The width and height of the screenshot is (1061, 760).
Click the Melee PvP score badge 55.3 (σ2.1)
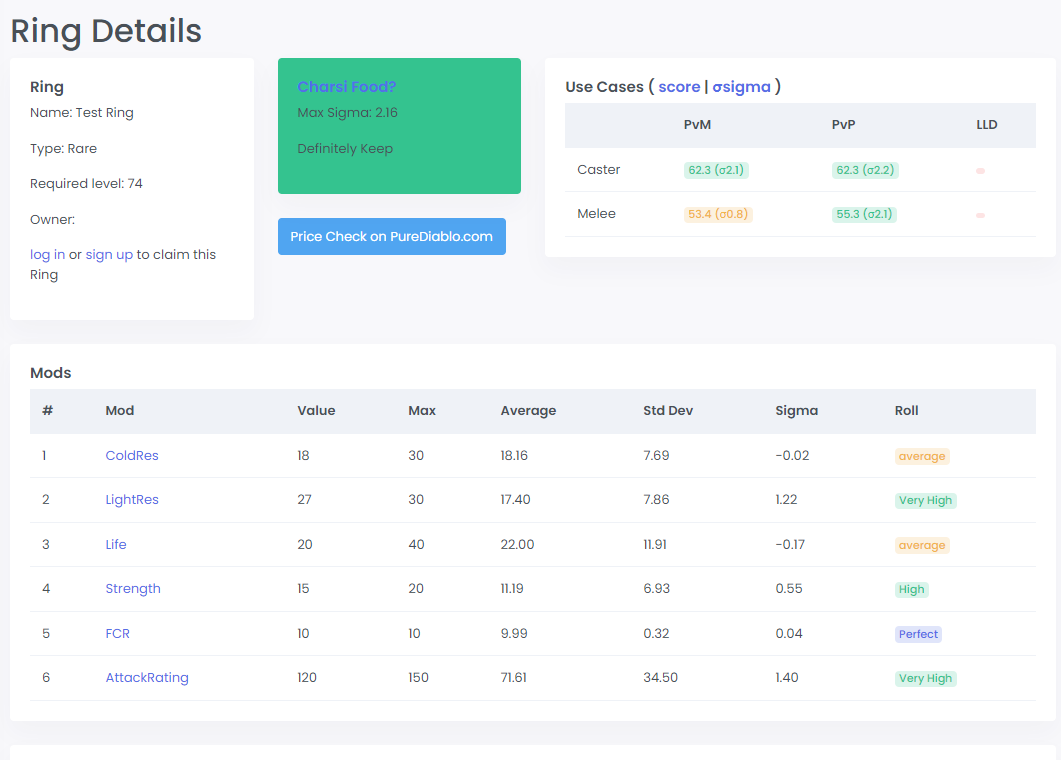pyautogui.click(x=864, y=214)
